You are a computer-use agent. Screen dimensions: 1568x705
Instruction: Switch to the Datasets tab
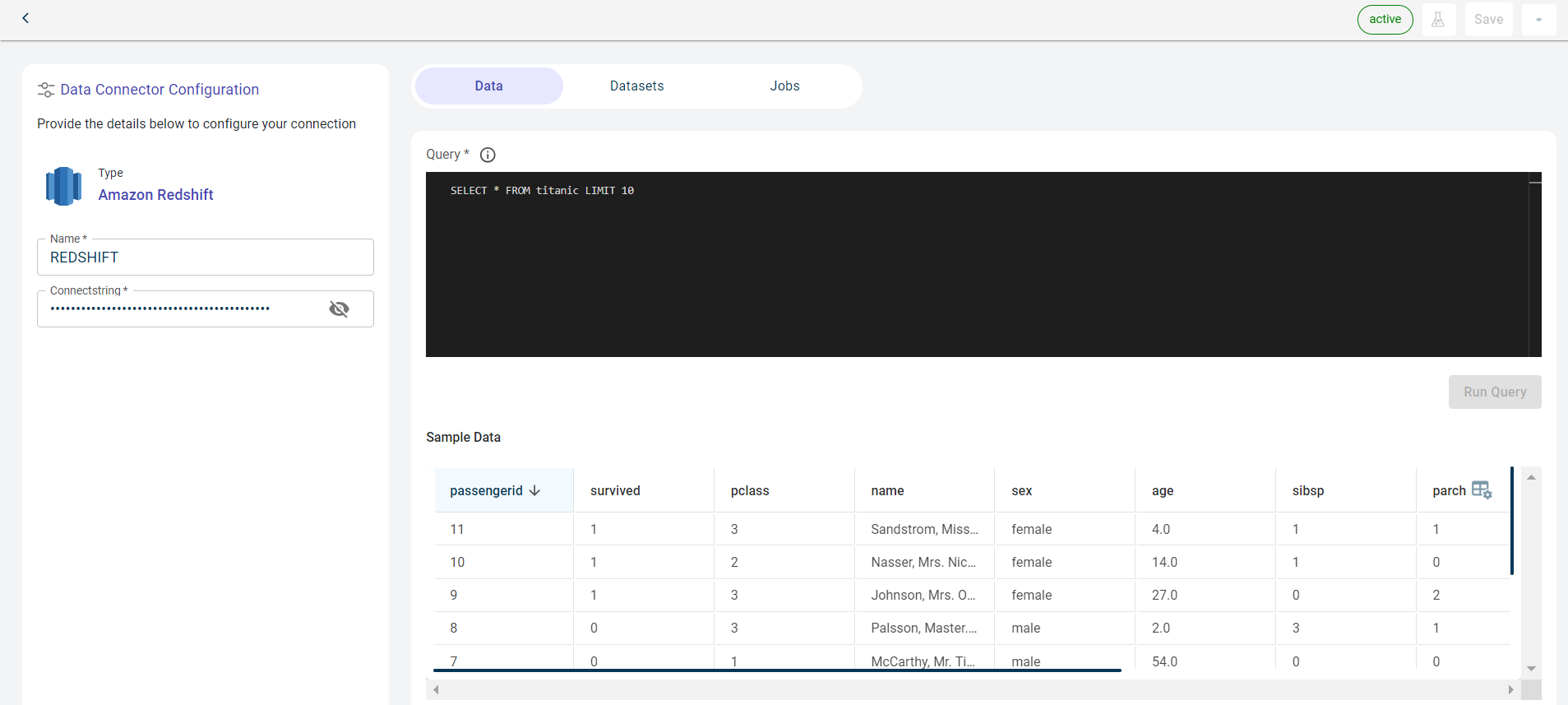[636, 86]
